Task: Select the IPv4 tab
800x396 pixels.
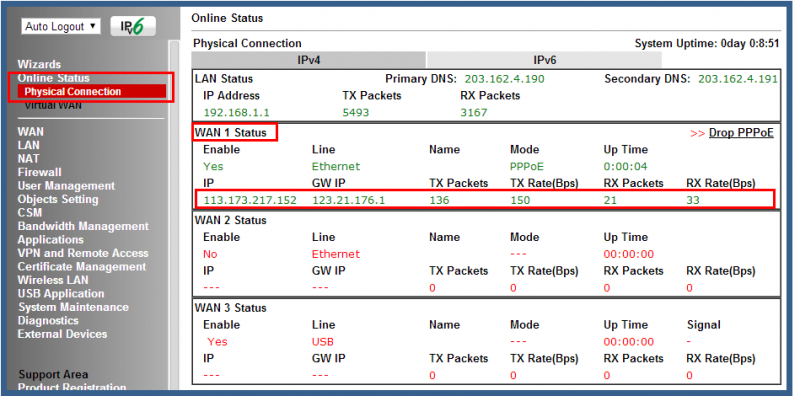Action: pos(309,60)
